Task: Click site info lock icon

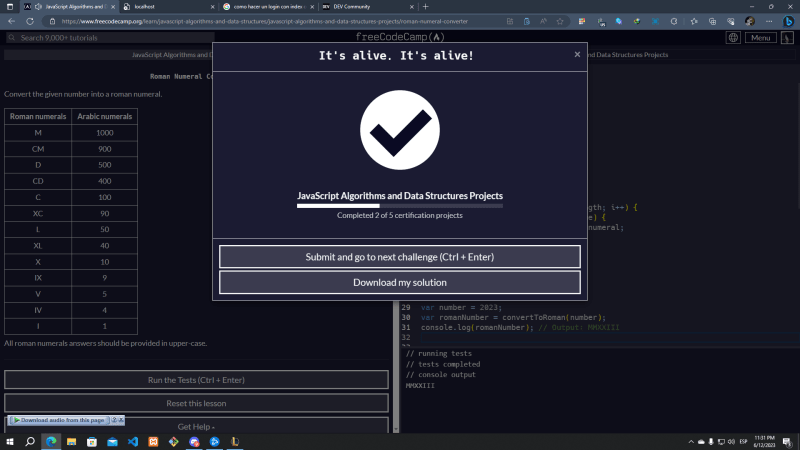Action: coord(52,21)
